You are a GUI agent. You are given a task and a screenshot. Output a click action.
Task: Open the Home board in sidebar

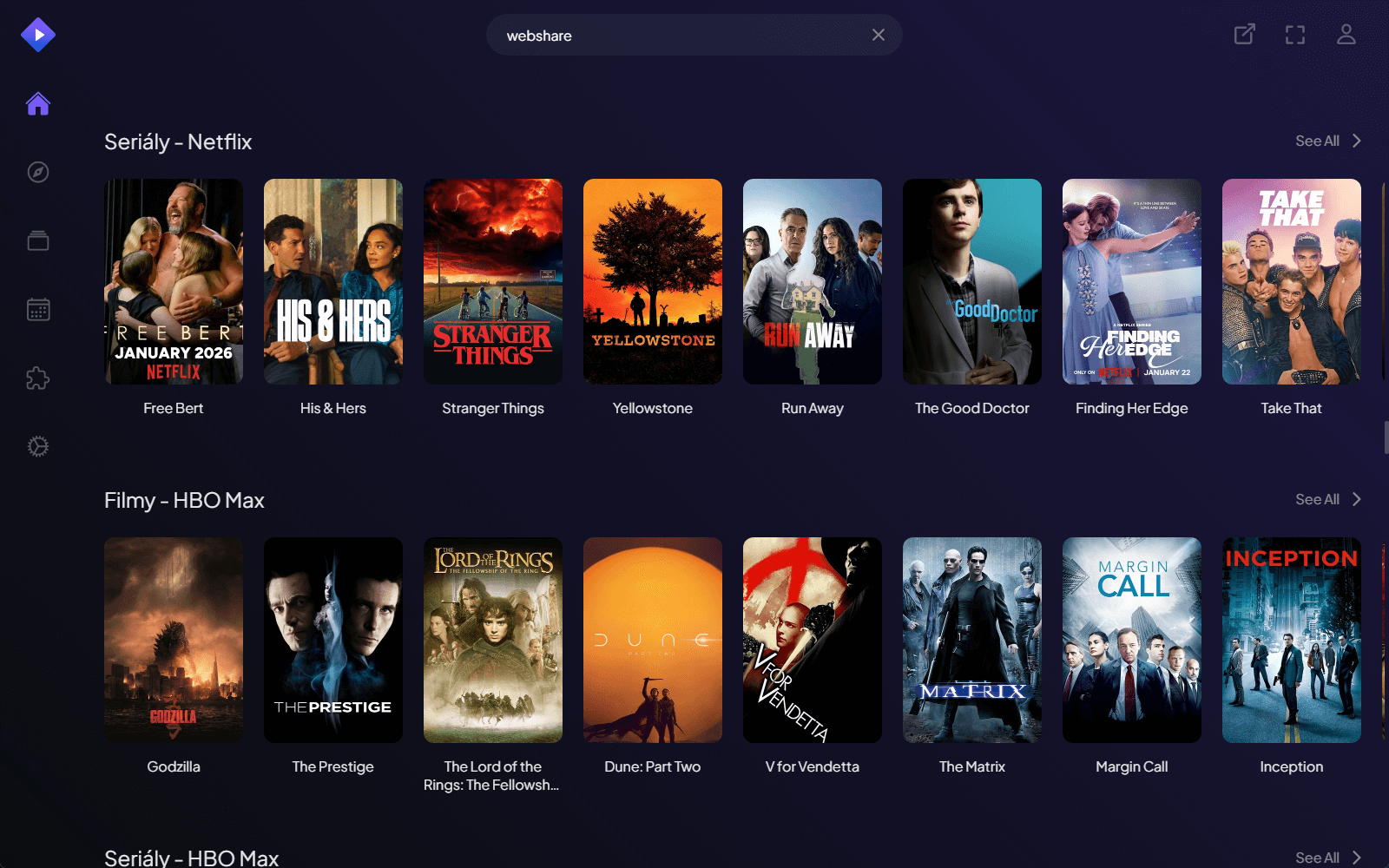38,104
